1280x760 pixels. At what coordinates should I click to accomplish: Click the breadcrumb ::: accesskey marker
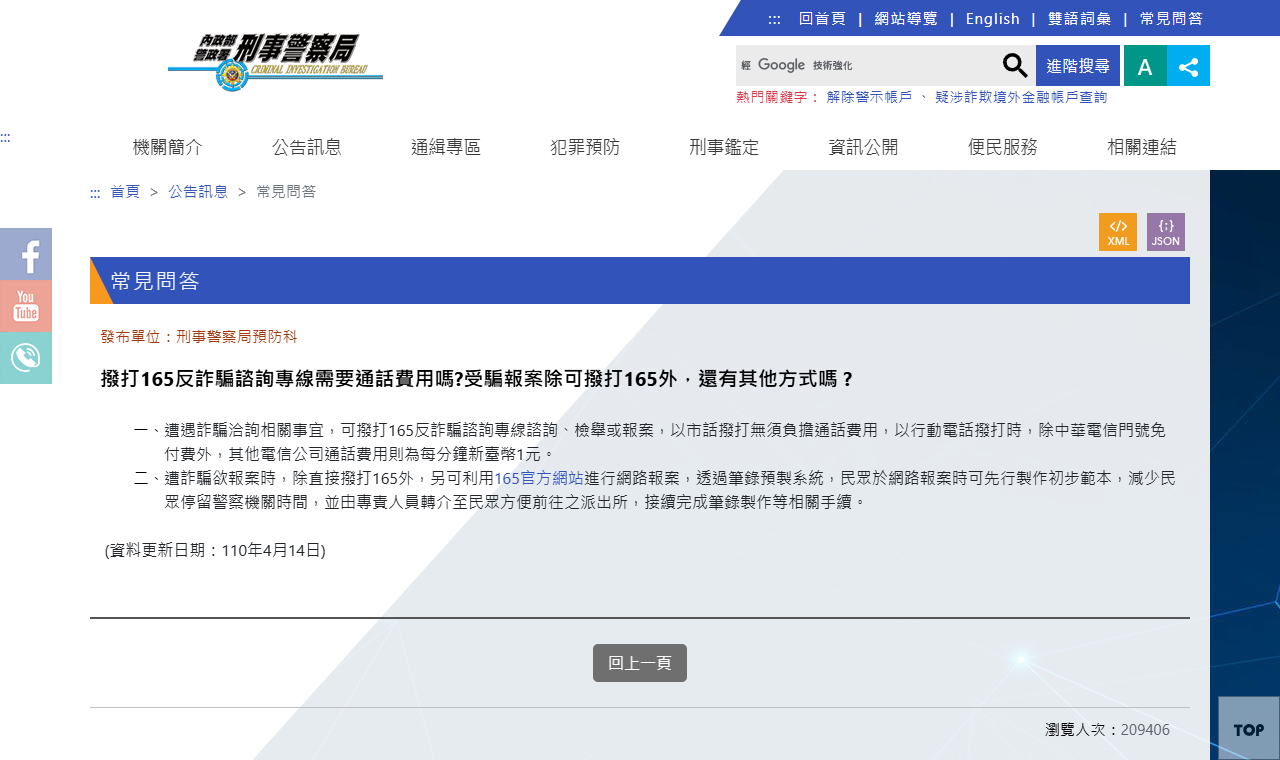pos(95,192)
